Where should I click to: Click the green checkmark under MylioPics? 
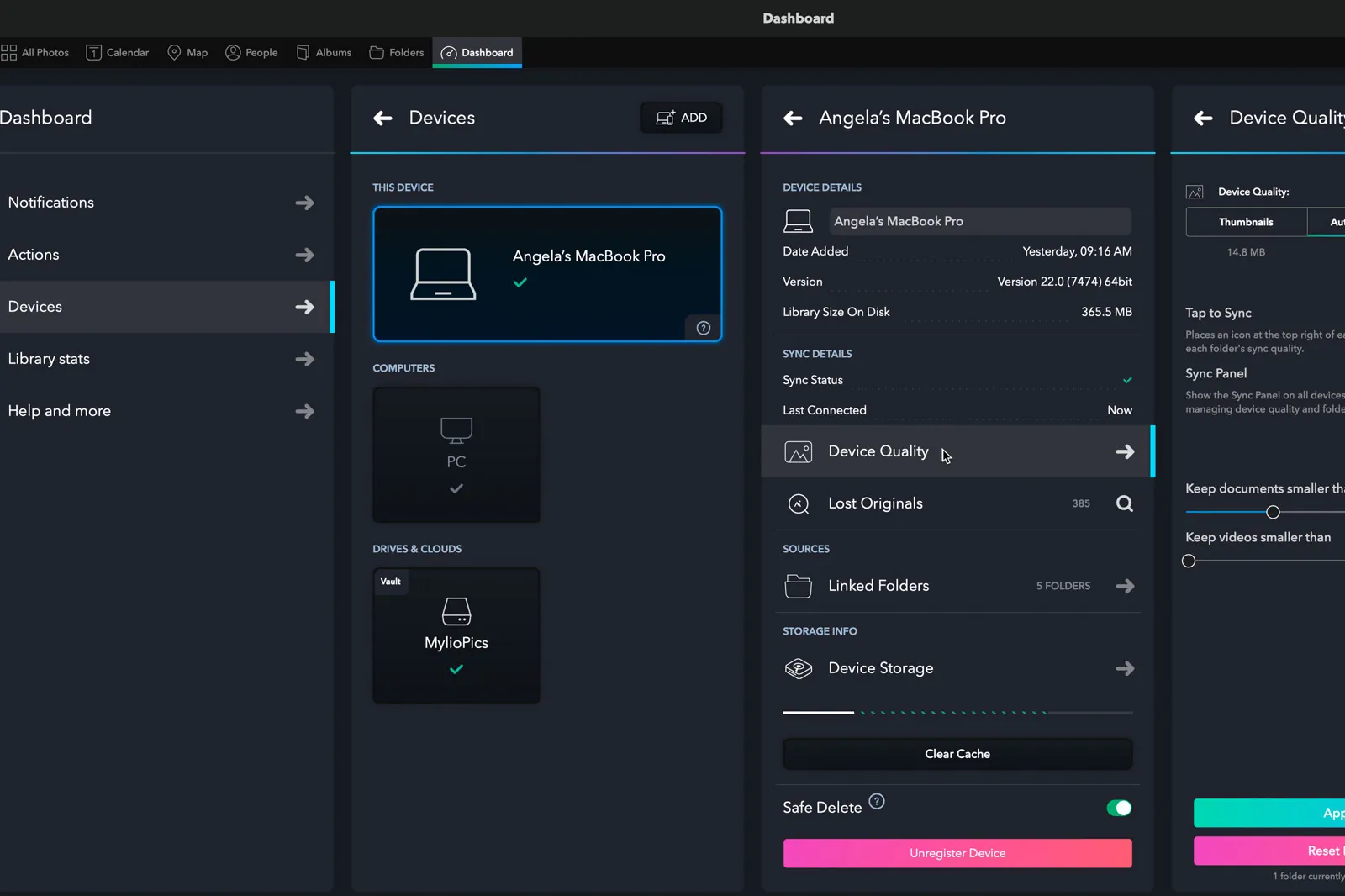456,669
